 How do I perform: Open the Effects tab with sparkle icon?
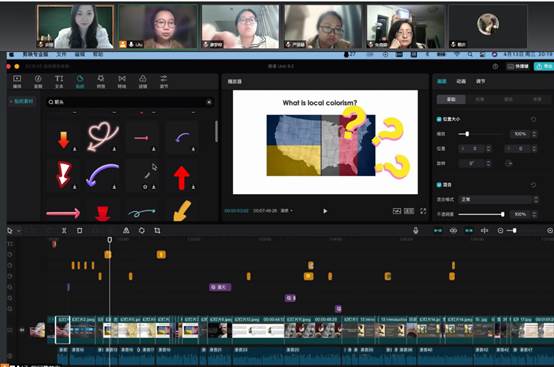coord(101,81)
